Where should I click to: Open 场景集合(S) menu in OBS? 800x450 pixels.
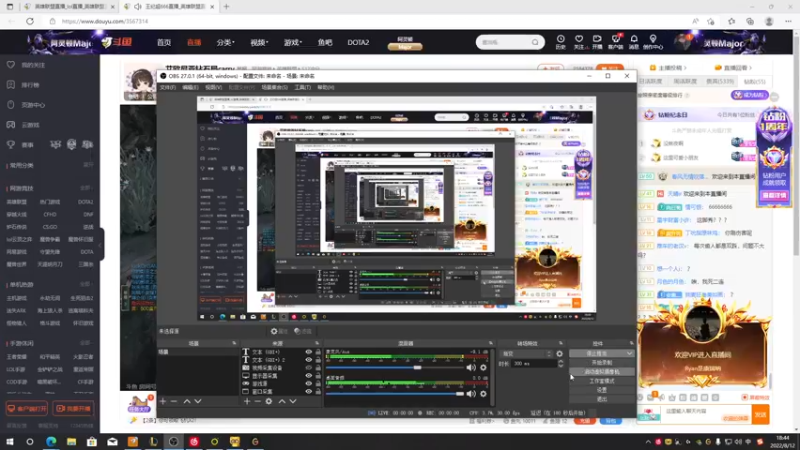pyautogui.click(x=274, y=87)
